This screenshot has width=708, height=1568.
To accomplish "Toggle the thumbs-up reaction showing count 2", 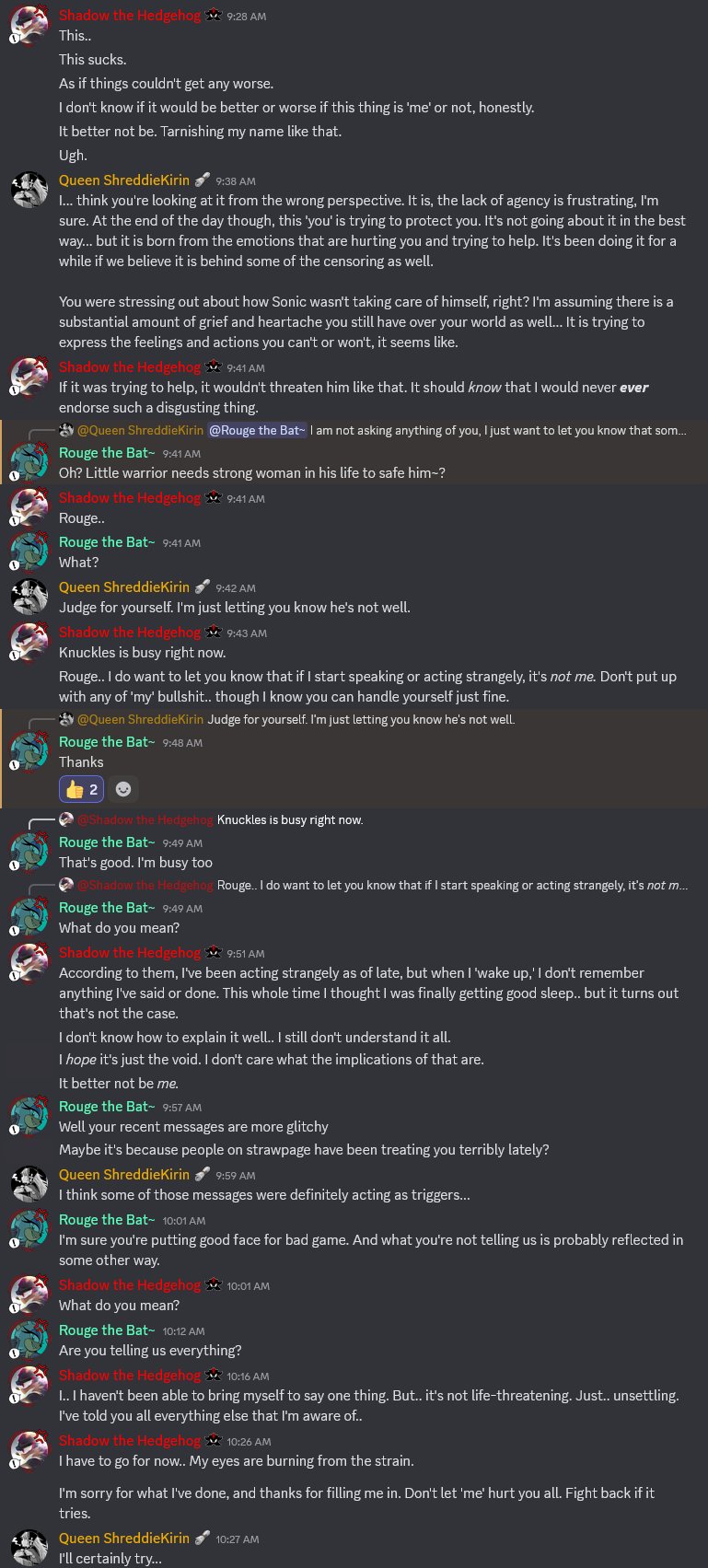I will point(82,789).
